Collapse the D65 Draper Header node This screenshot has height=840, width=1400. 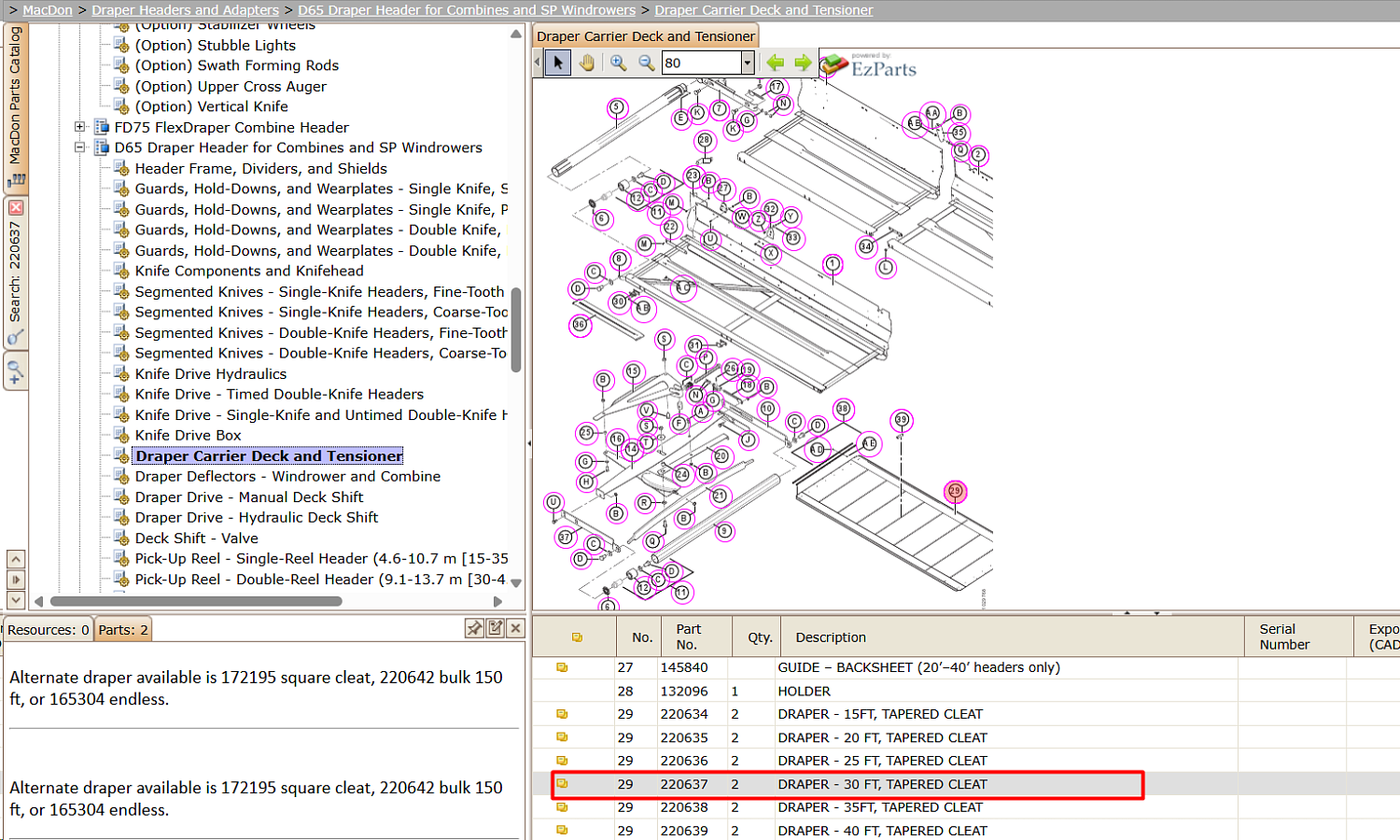click(x=80, y=147)
